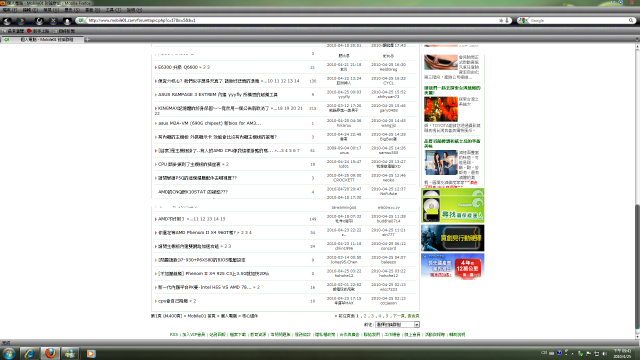This screenshot has width=640, height=360.
Task: Open the Phenom II X4 925 C3 thread
Action: coord(213,274)
